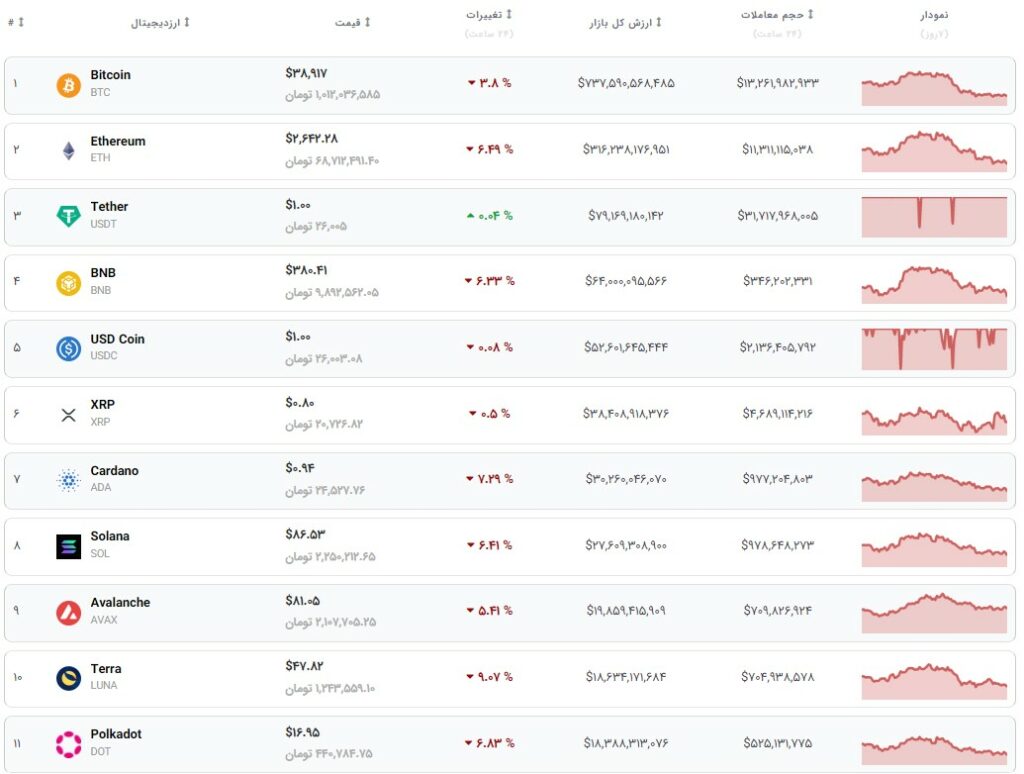
Task: Sort by digital currency name header
Action: (x=160, y=22)
